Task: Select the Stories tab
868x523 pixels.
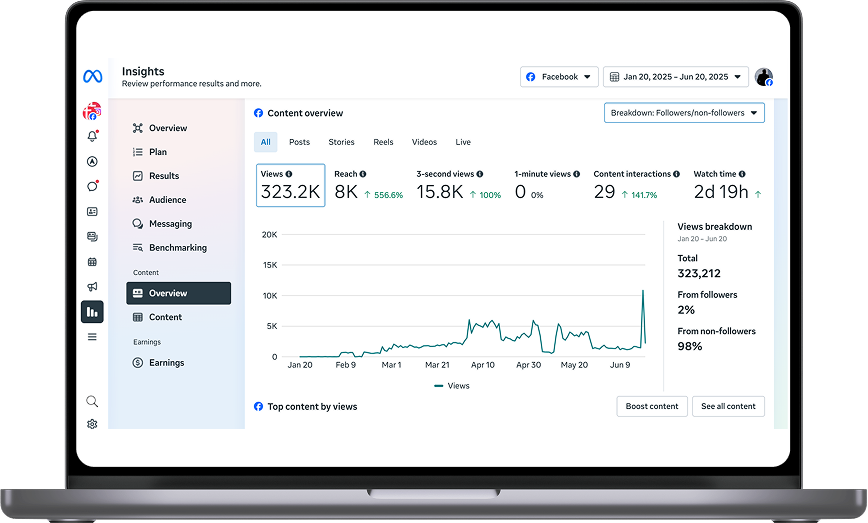Action: (x=341, y=142)
